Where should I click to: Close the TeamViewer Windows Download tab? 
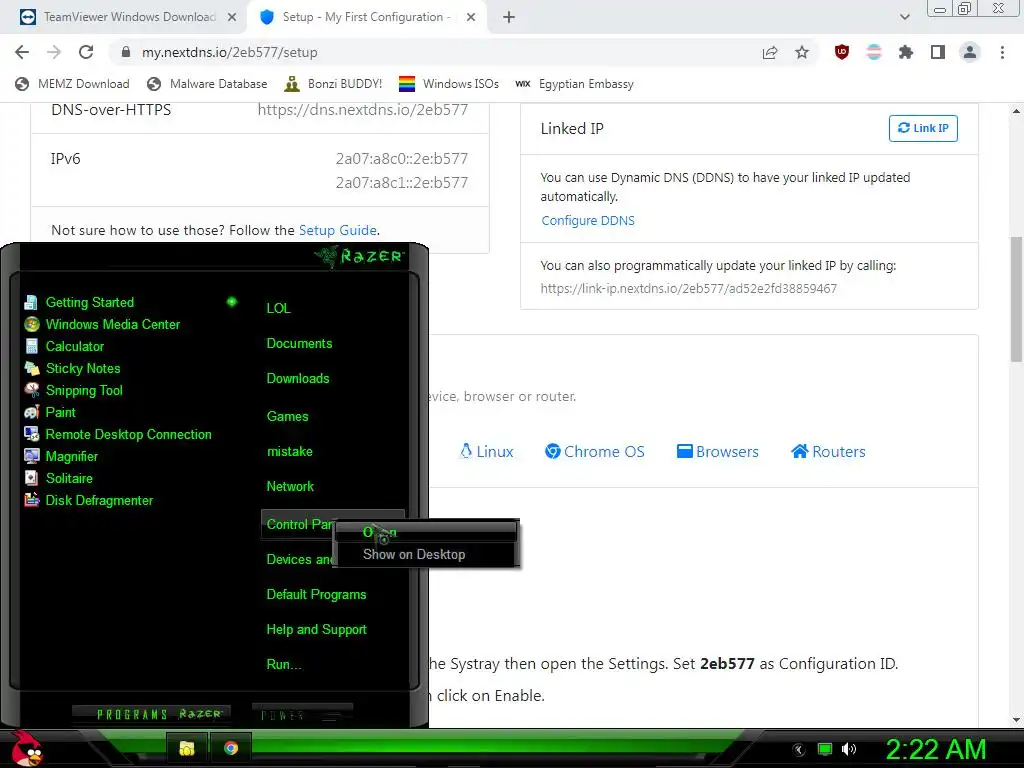click(231, 17)
